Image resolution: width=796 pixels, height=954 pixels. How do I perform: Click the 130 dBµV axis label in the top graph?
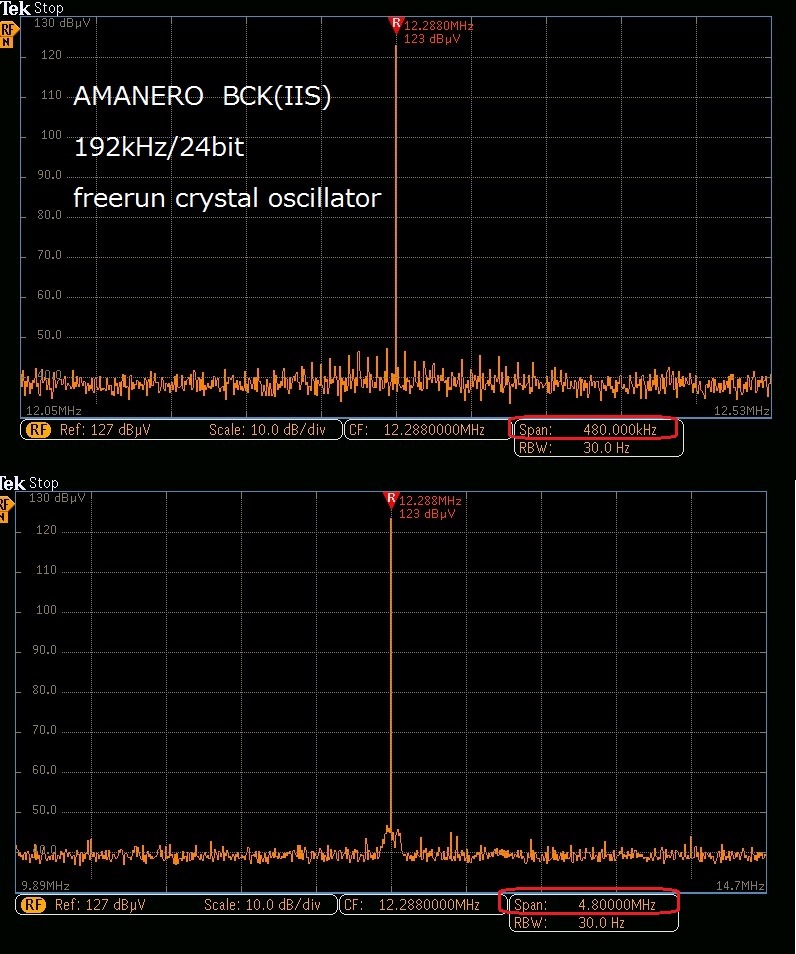point(62,23)
